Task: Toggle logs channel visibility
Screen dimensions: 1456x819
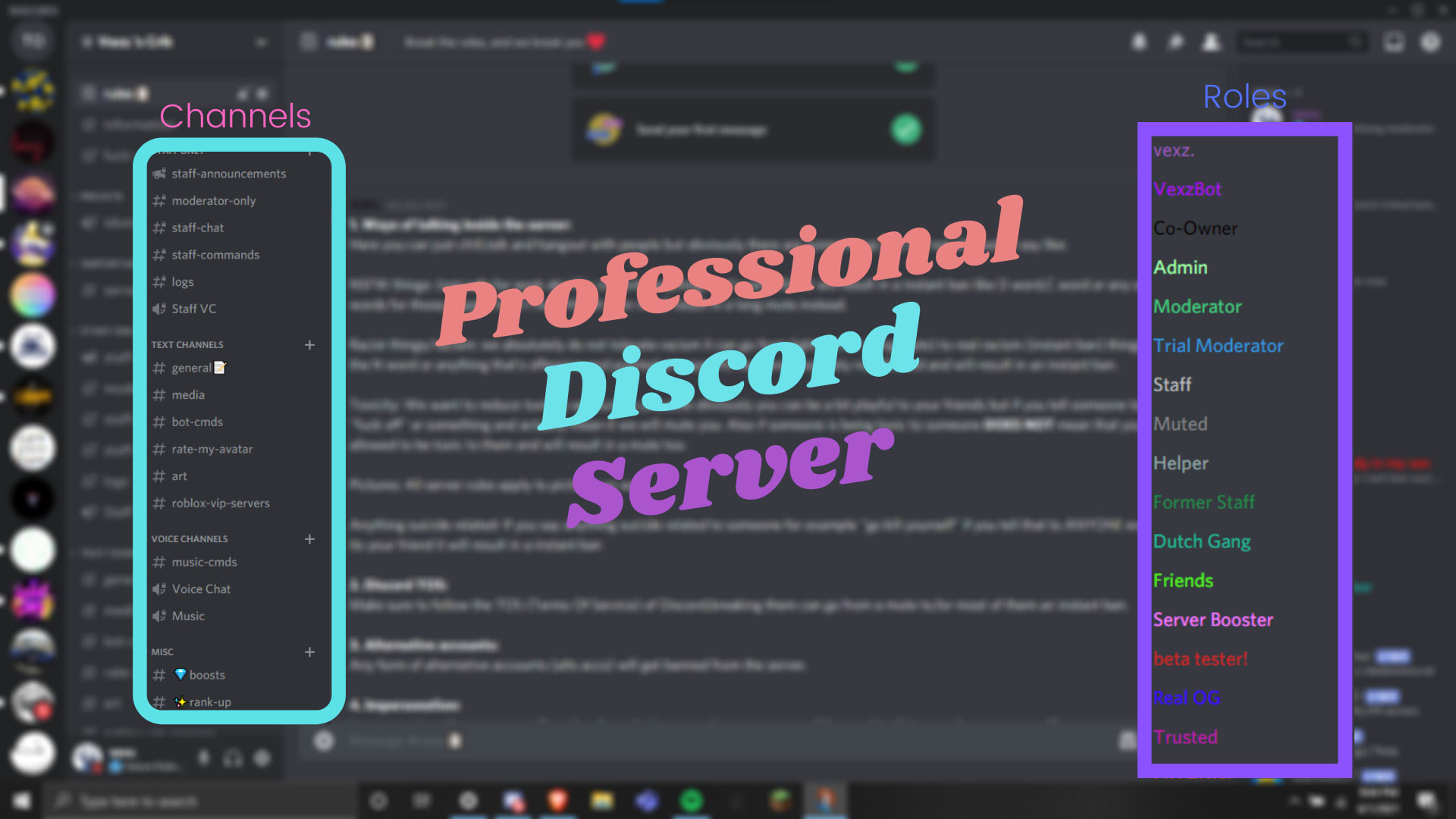Action: click(x=182, y=281)
